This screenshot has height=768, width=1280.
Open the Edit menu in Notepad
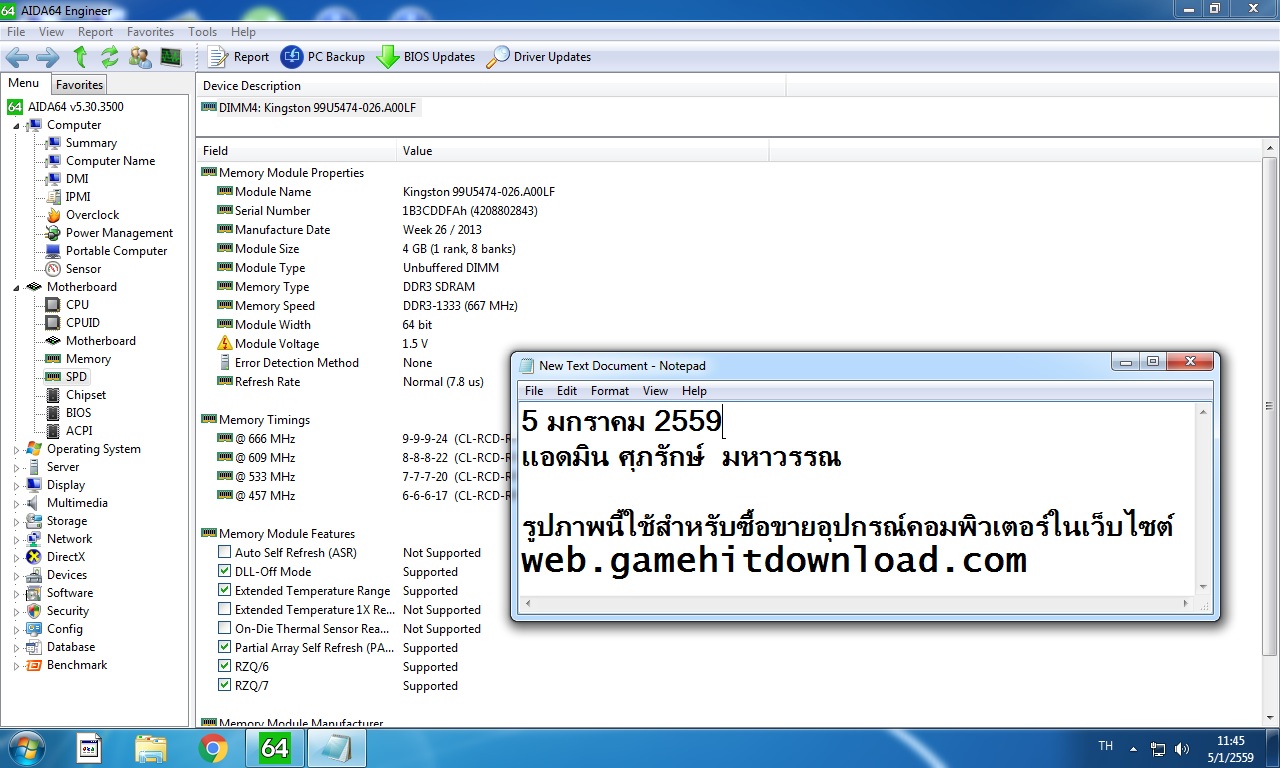click(x=567, y=391)
